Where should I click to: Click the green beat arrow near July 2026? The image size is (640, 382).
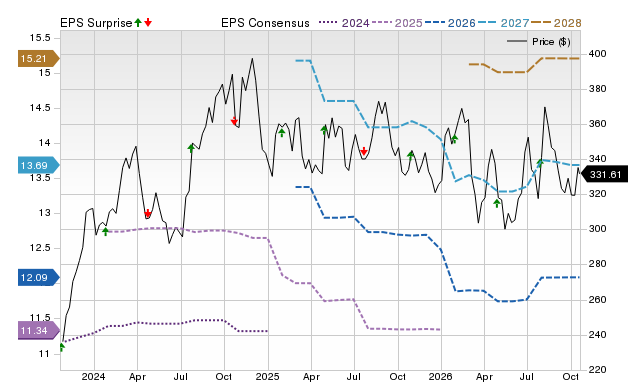540,163
